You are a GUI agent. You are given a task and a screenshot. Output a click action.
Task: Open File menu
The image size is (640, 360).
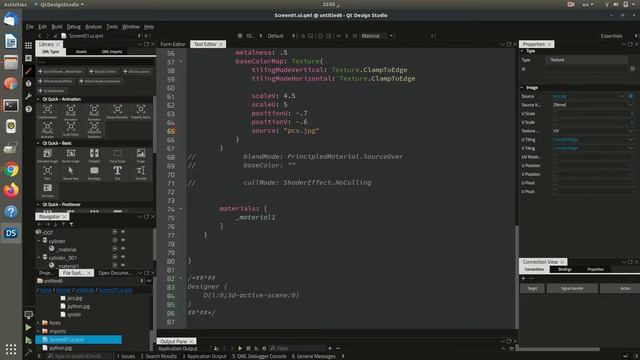pyautogui.click(x=30, y=27)
